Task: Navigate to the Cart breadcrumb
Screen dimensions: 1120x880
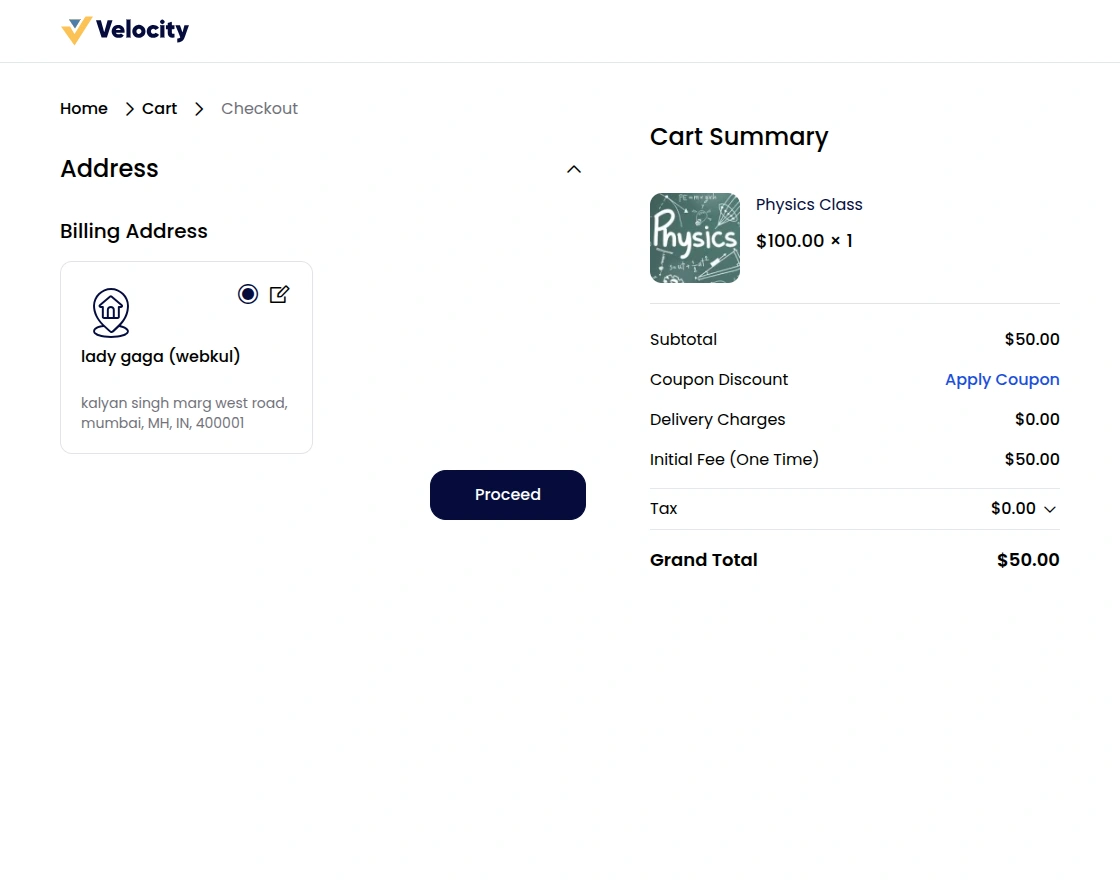Action: tap(159, 109)
